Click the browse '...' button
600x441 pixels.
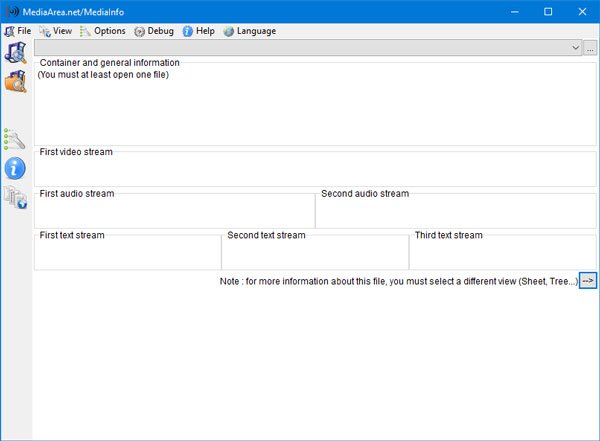pyautogui.click(x=590, y=48)
